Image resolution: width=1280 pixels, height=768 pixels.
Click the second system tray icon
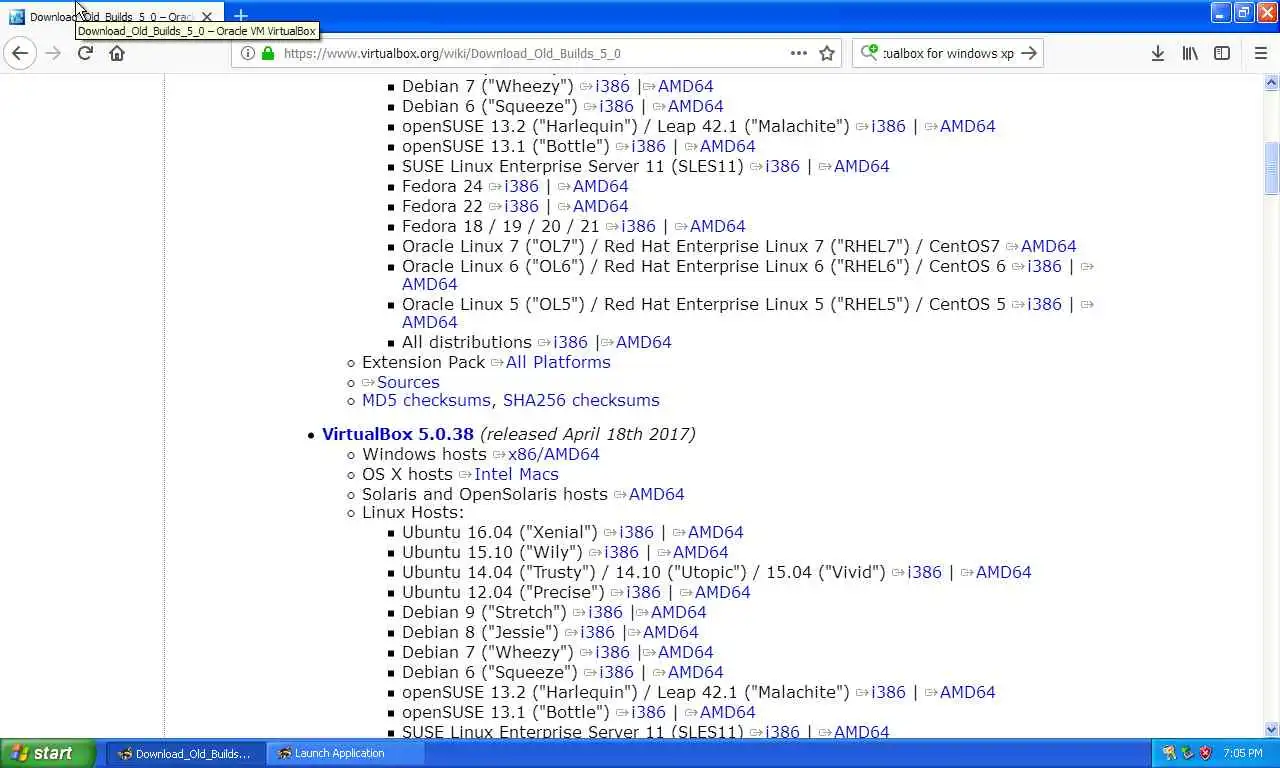coord(1187,753)
